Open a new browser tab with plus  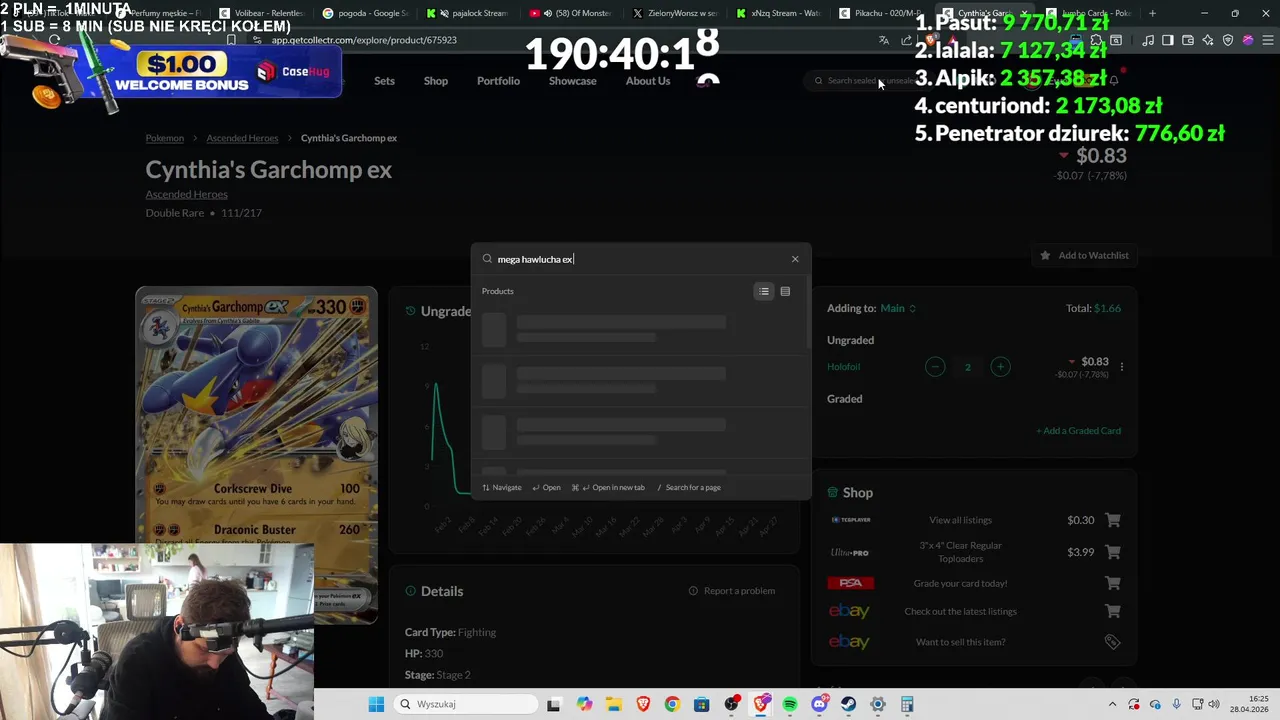[1152, 13]
